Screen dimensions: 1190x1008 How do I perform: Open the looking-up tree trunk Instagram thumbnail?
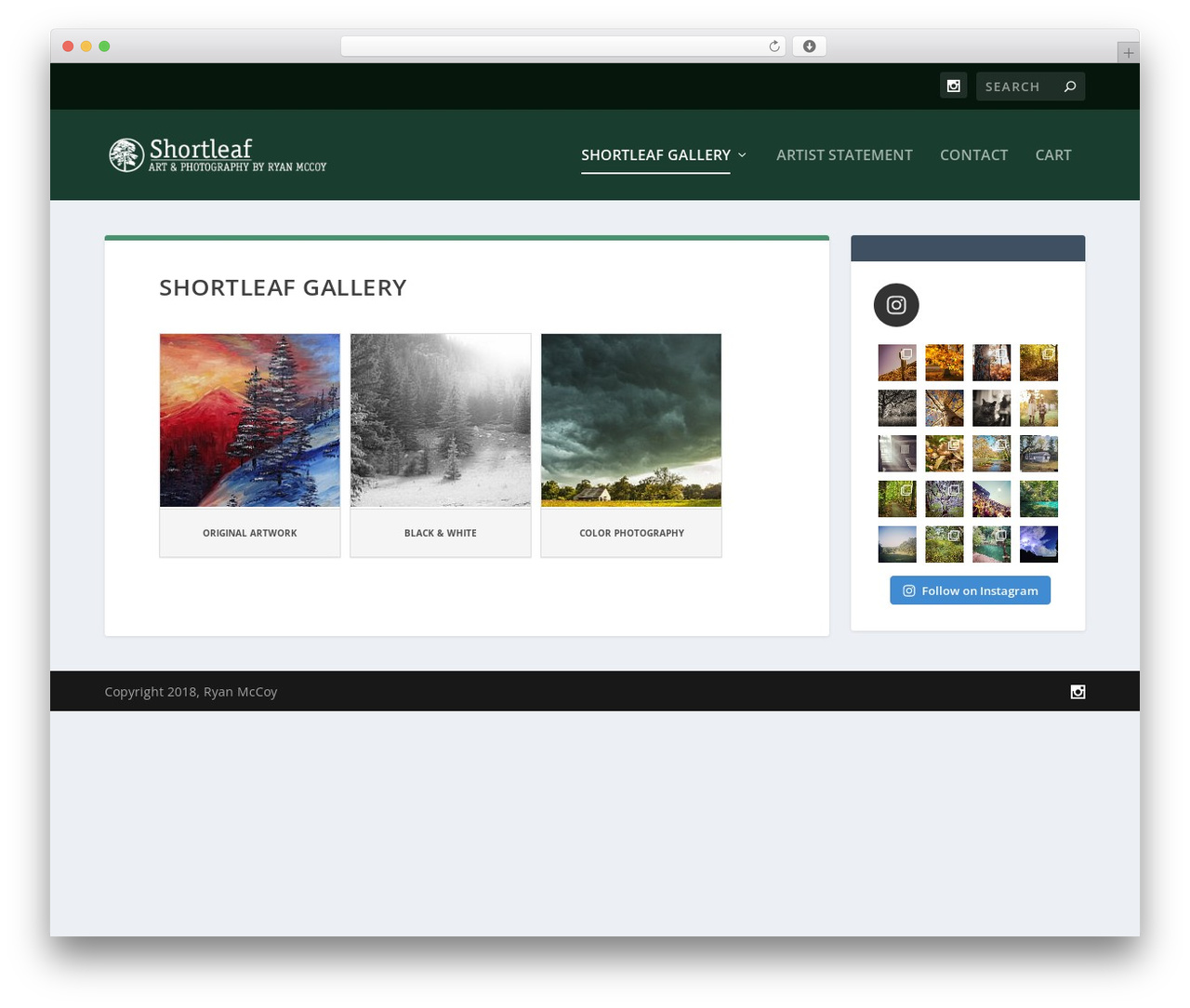tap(945, 408)
